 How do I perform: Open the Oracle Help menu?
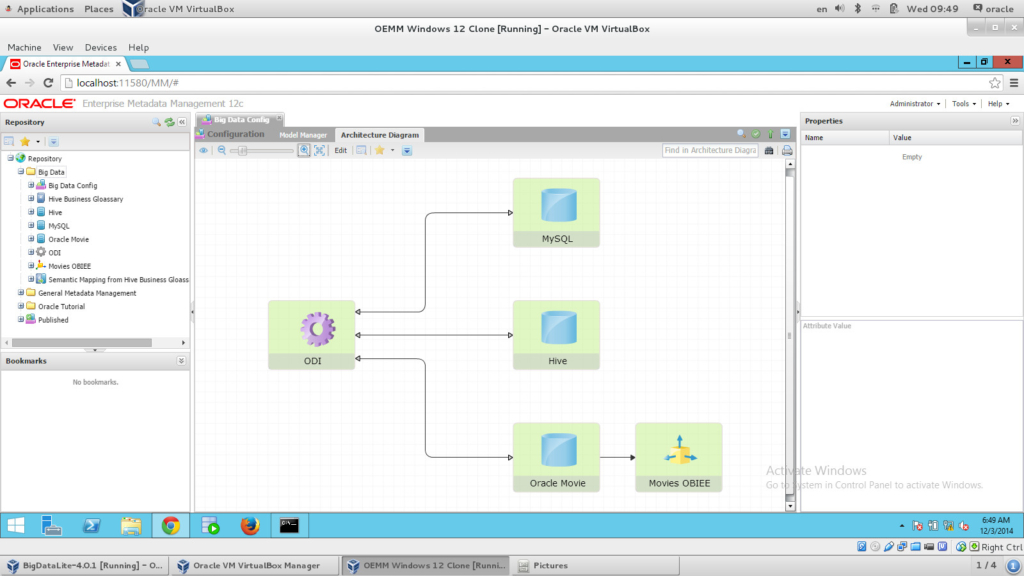coord(998,104)
